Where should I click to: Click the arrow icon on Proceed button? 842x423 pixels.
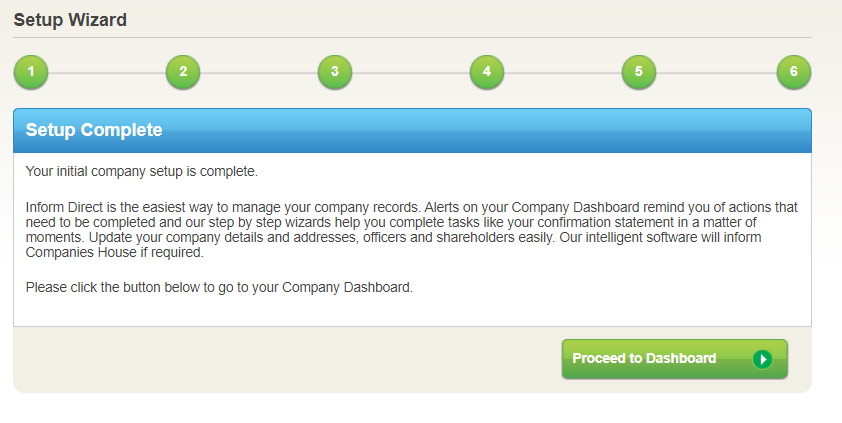[x=763, y=359]
